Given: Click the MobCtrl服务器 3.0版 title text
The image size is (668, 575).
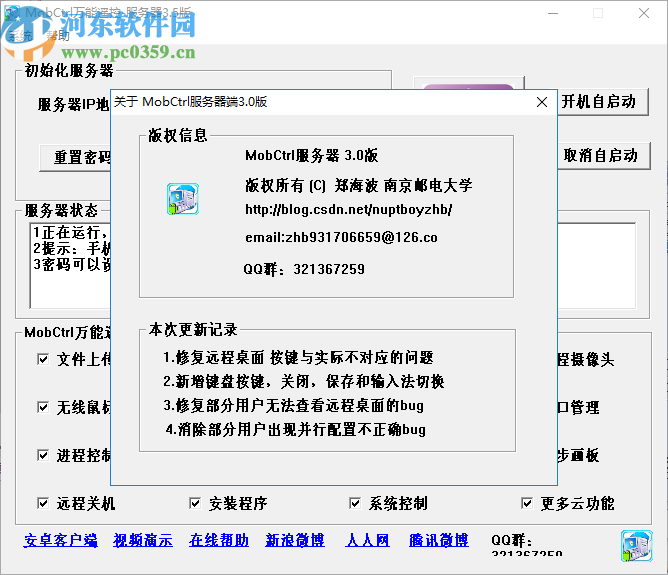Looking at the screenshot, I should point(311,155).
